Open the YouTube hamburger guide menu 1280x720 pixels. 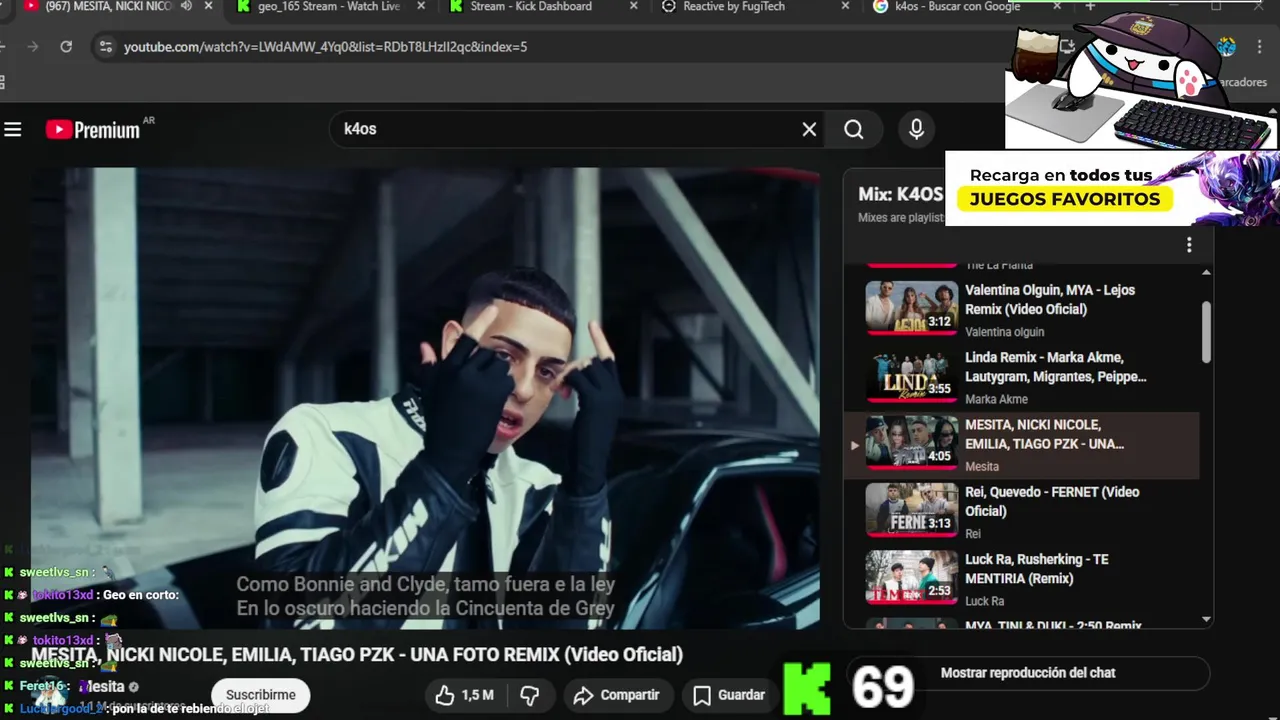tap(13, 129)
